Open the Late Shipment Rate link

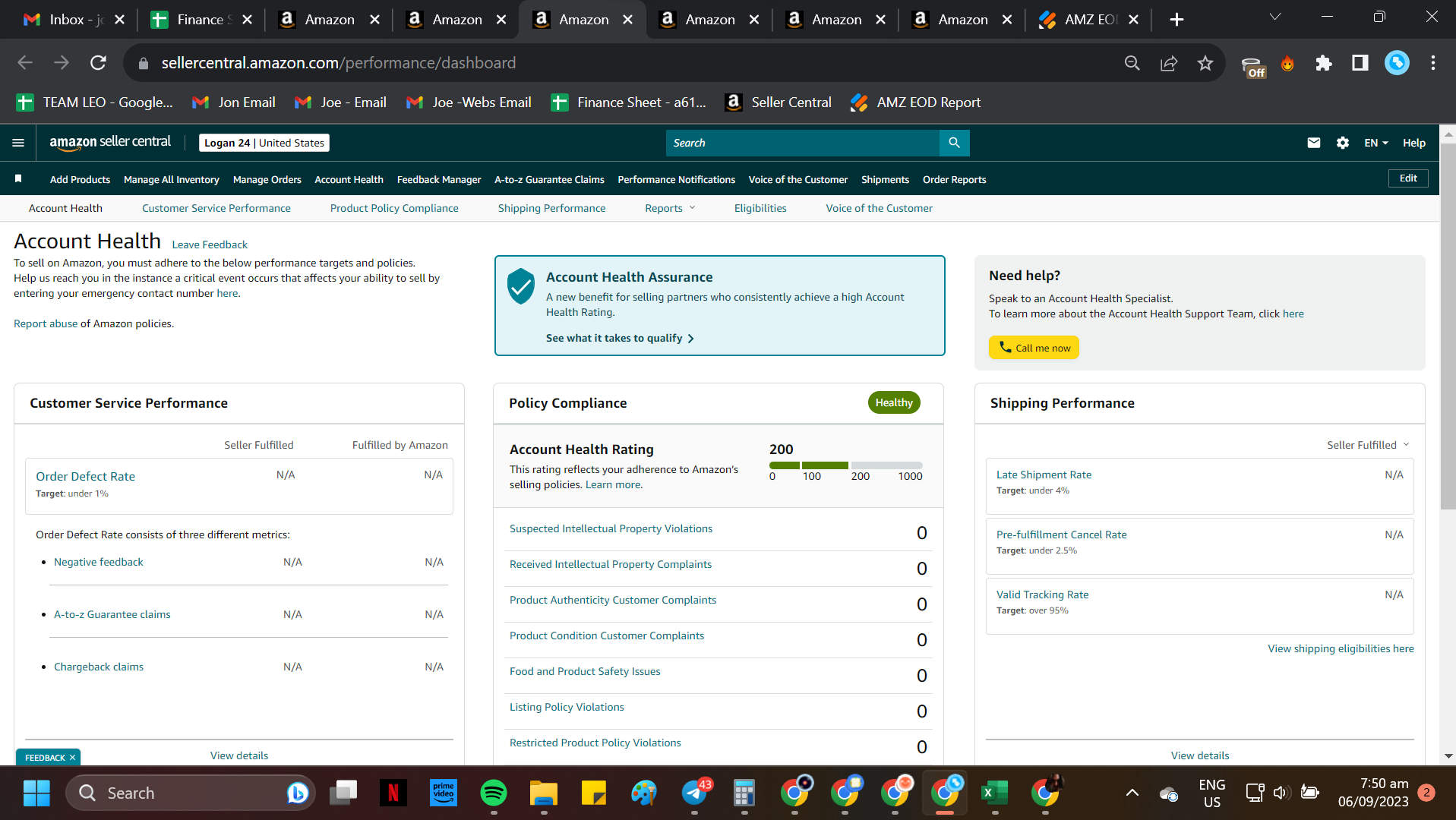[1044, 475]
